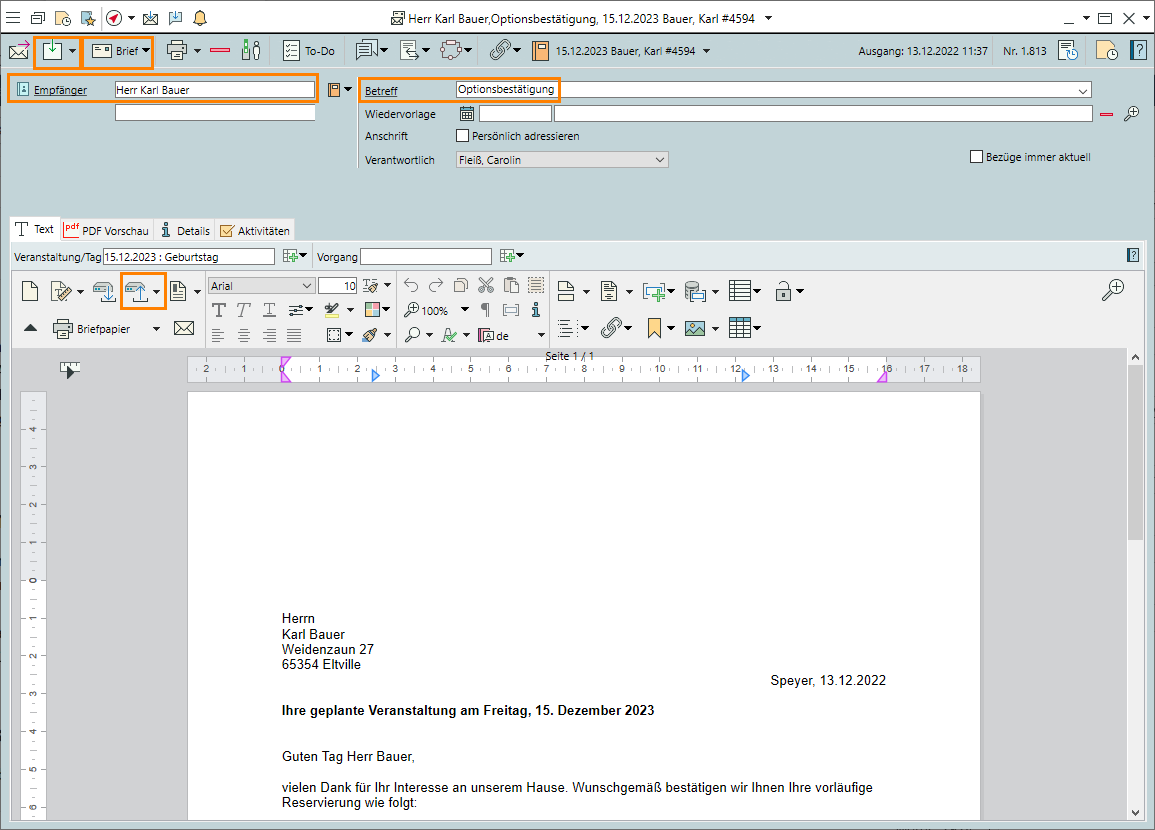Click the notification bell icon in title bar
Image resolution: width=1155 pixels, height=830 pixels.
click(x=200, y=18)
